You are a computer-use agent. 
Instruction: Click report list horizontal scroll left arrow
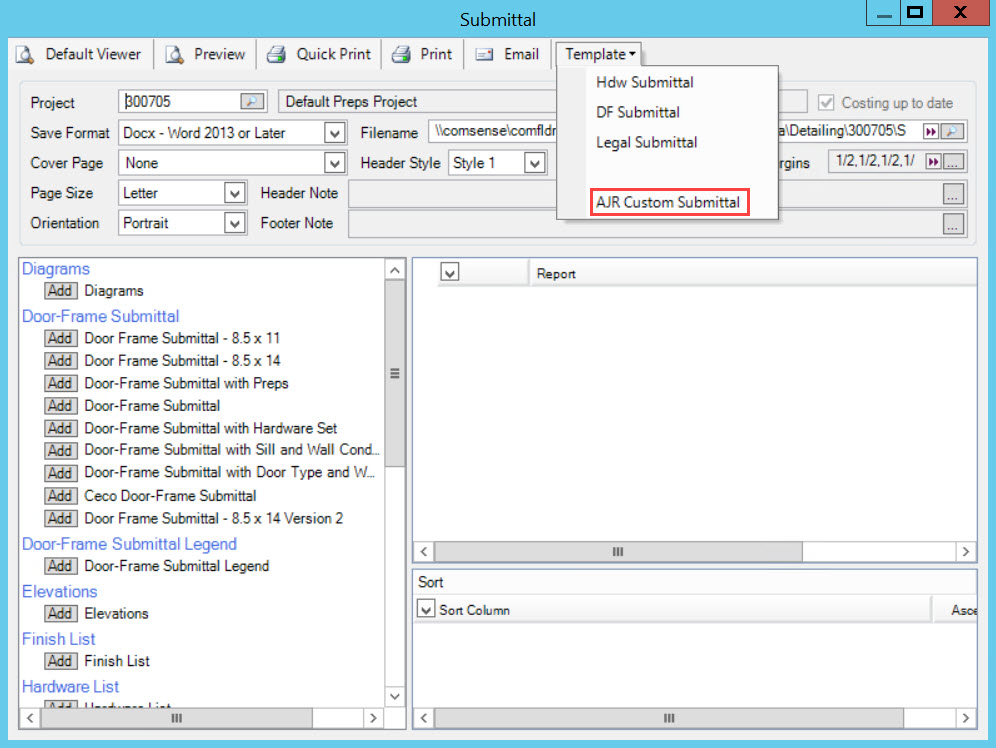[30, 718]
